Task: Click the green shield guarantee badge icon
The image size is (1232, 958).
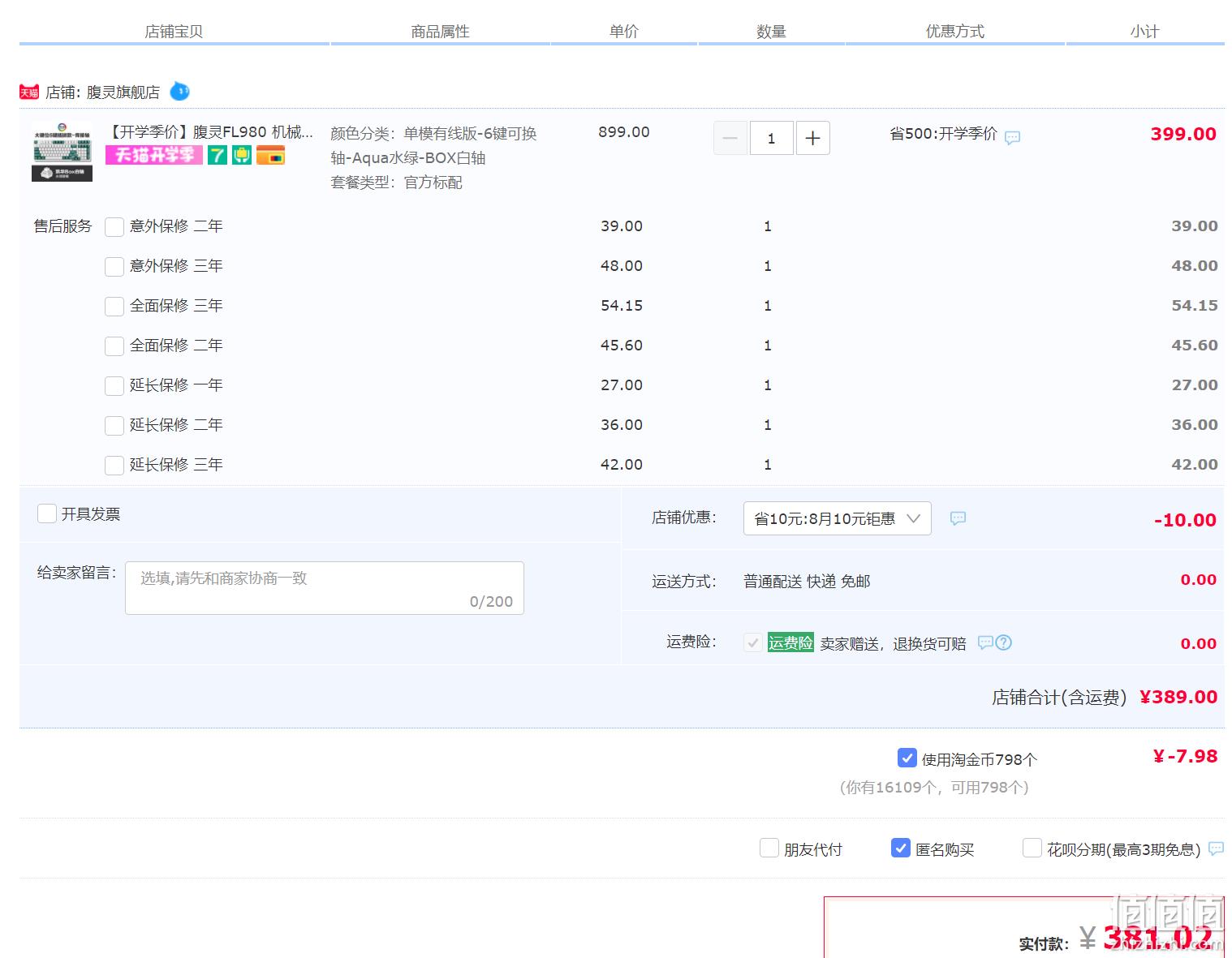Action: (x=242, y=154)
